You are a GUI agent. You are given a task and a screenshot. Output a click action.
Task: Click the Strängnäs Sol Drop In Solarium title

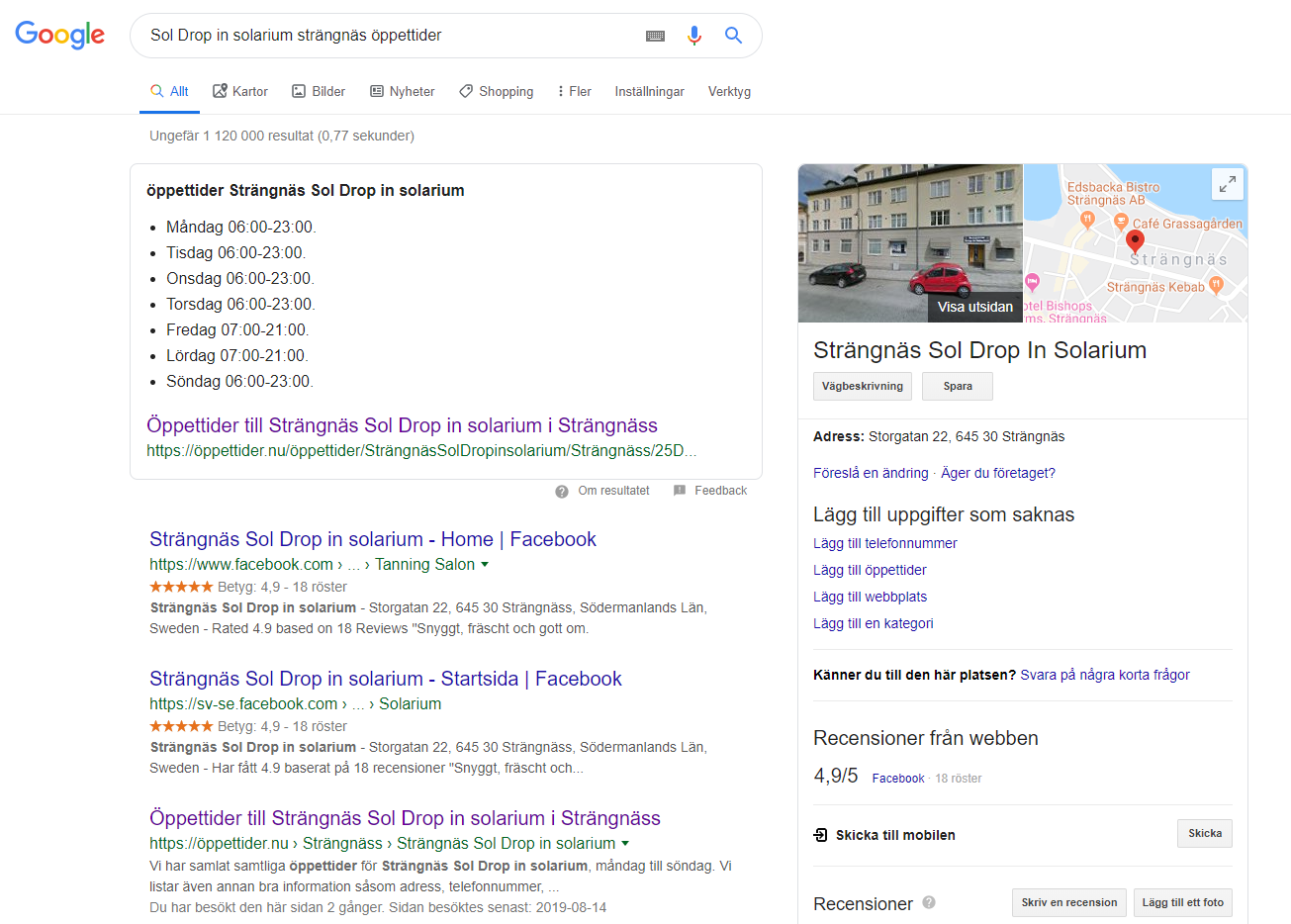(x=979, y=350)
